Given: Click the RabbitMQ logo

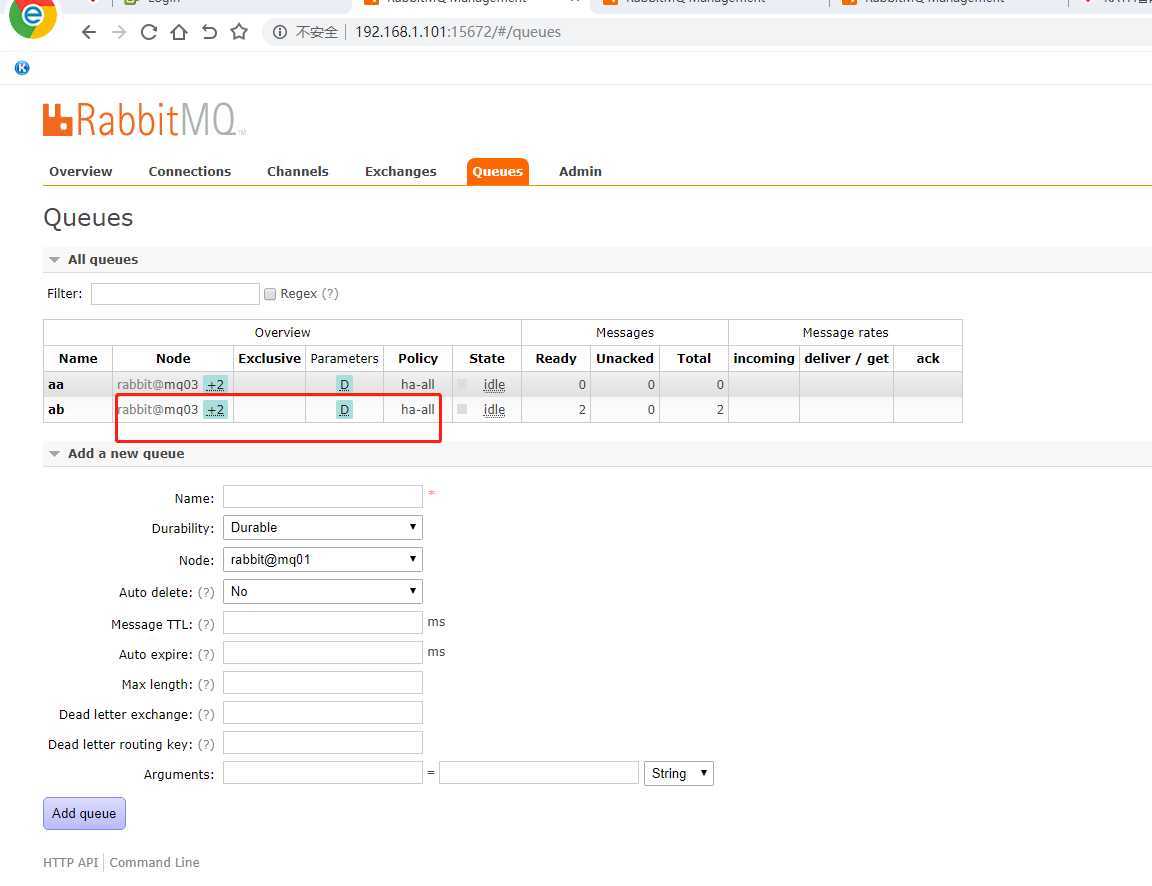Looking at the screenshot, I should click(x=143, y=119).
